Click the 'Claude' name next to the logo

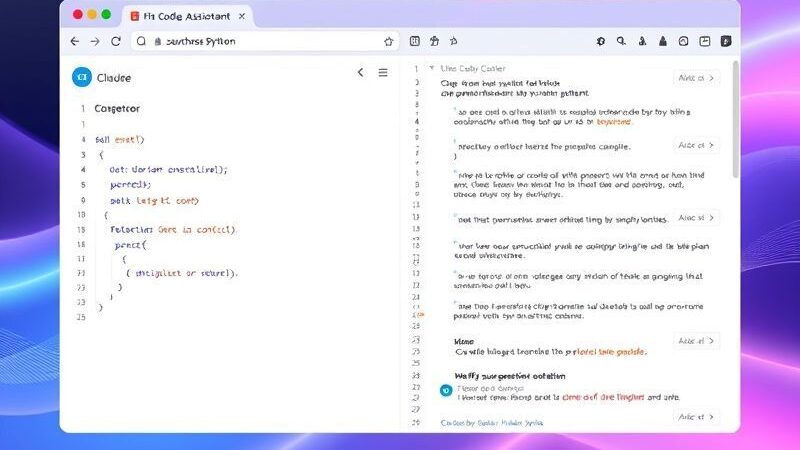pos(114,78)
